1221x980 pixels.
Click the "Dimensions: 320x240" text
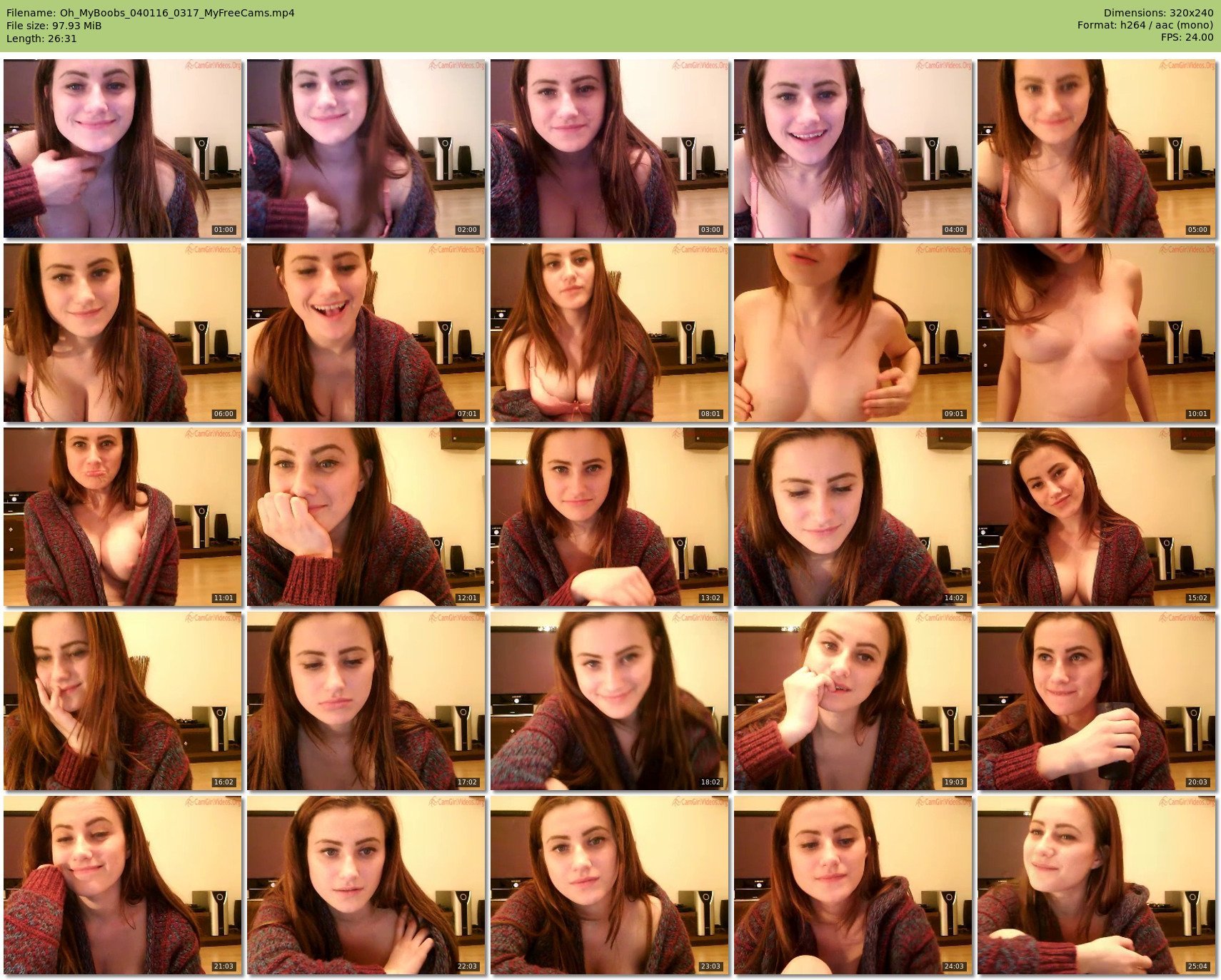tap(1158, 13)
